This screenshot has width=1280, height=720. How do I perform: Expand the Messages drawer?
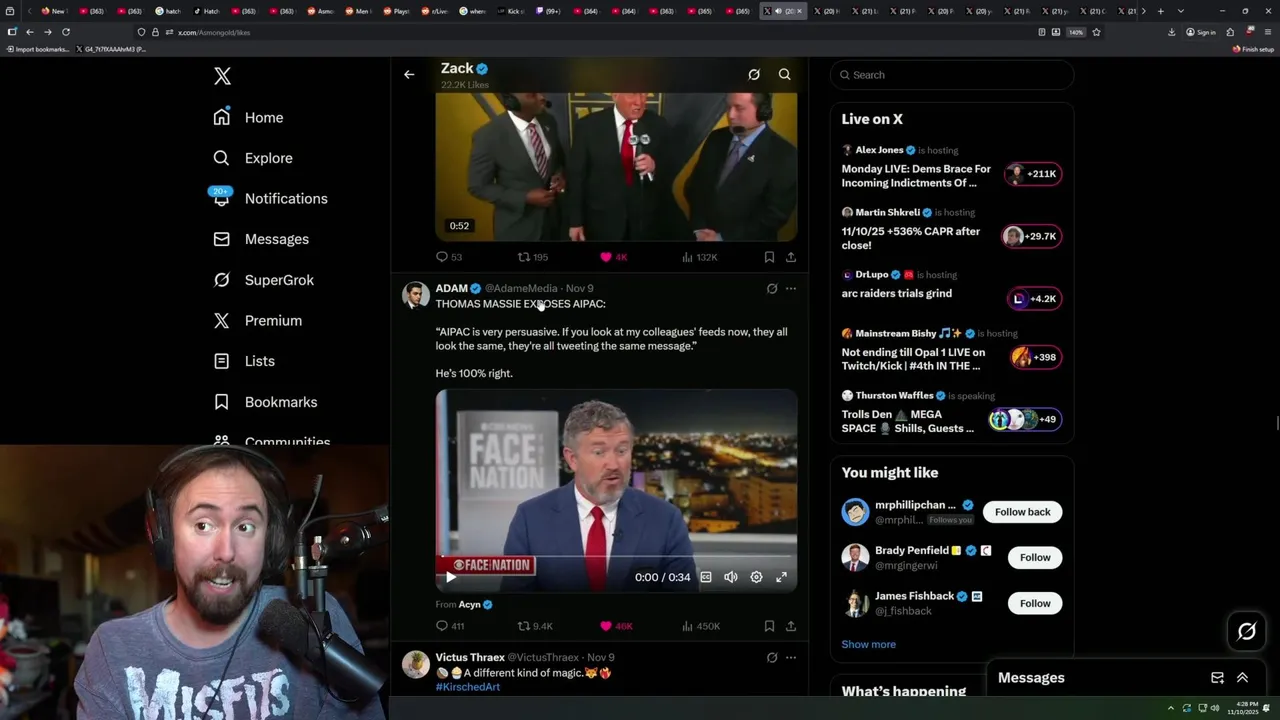tap(1242, 678)
